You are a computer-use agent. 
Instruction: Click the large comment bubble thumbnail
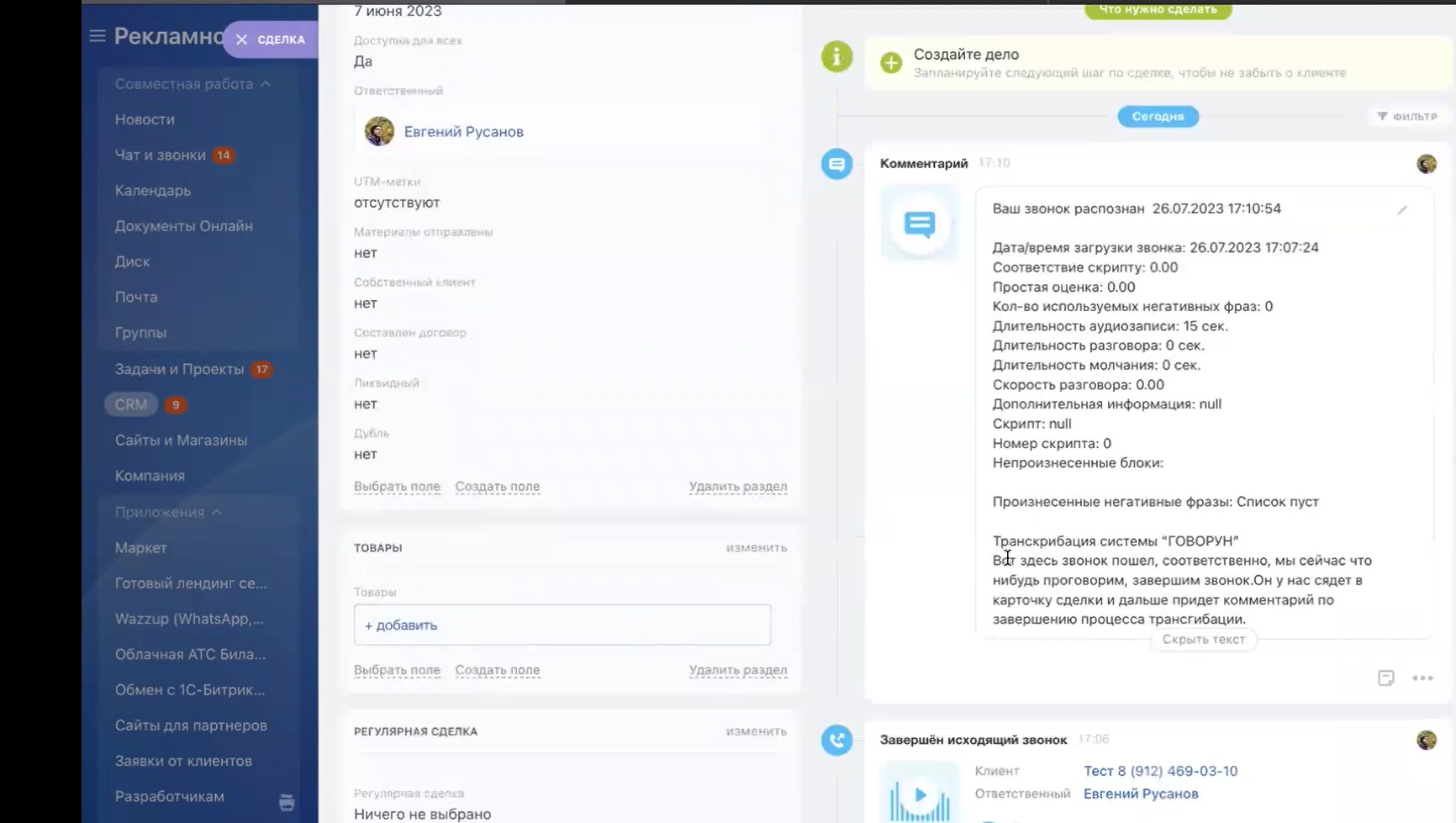[920, 224]
